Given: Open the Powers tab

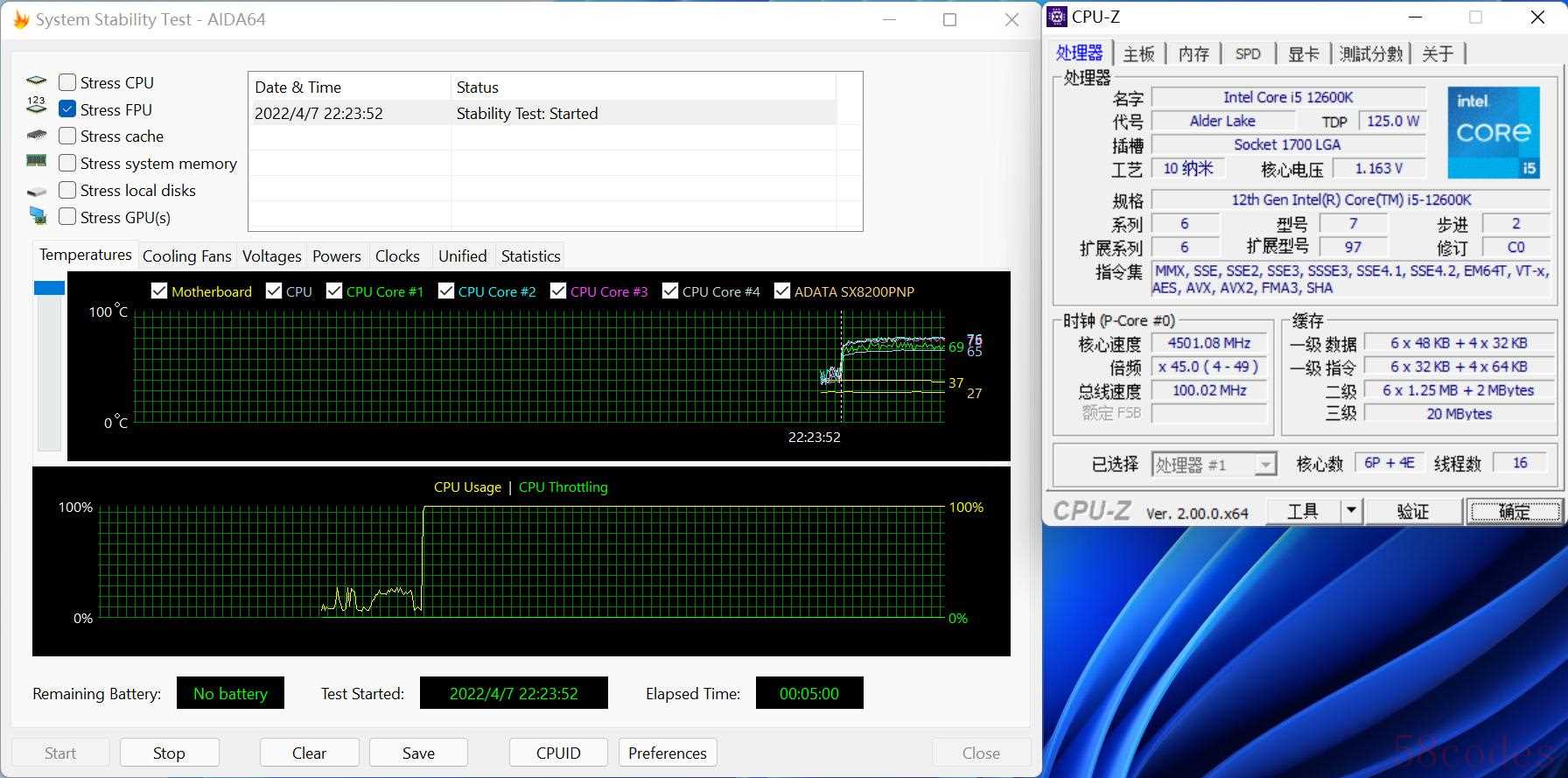Looking at the screenshot, I should pos(337,256).
